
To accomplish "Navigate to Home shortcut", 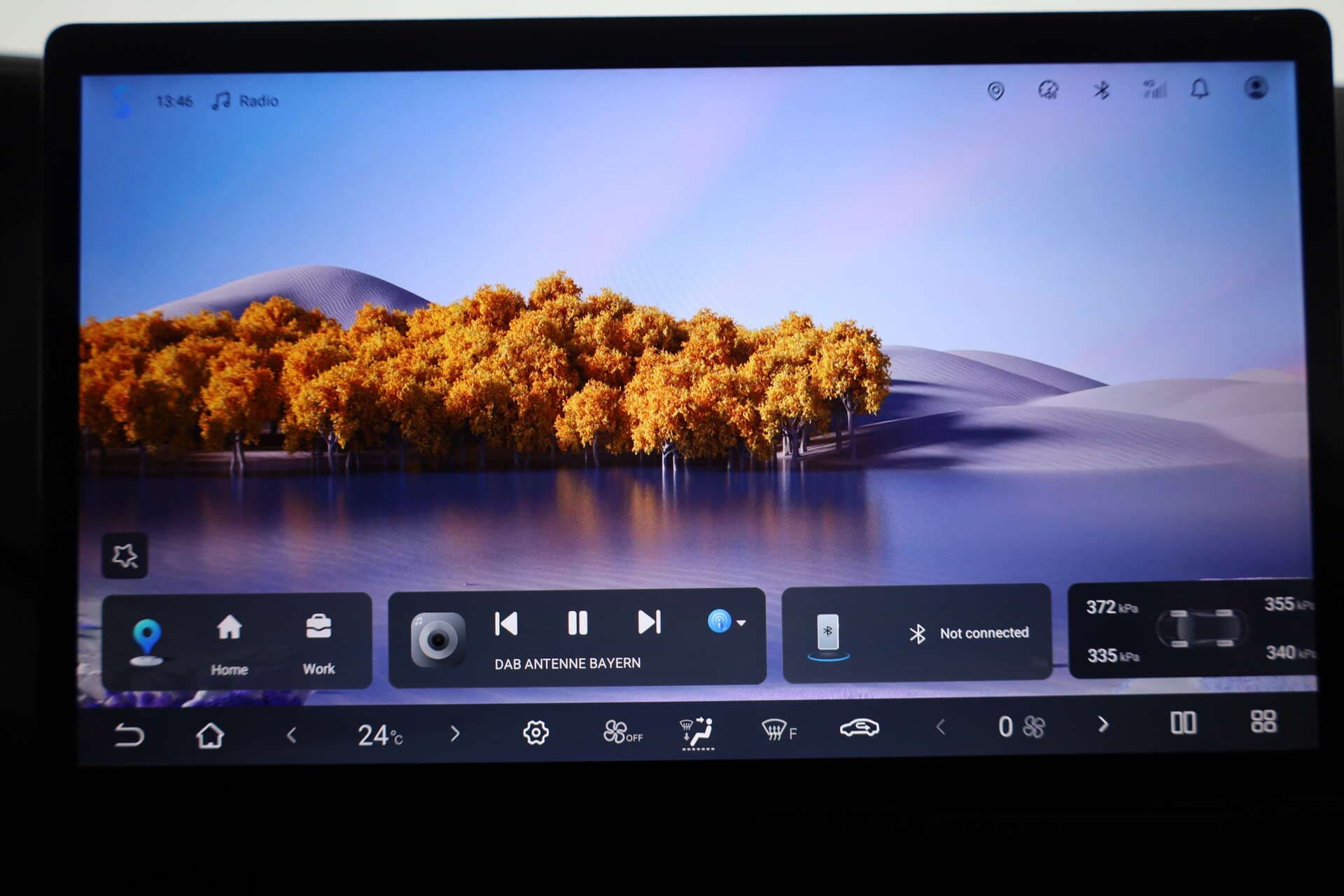I will pos(229,645).
